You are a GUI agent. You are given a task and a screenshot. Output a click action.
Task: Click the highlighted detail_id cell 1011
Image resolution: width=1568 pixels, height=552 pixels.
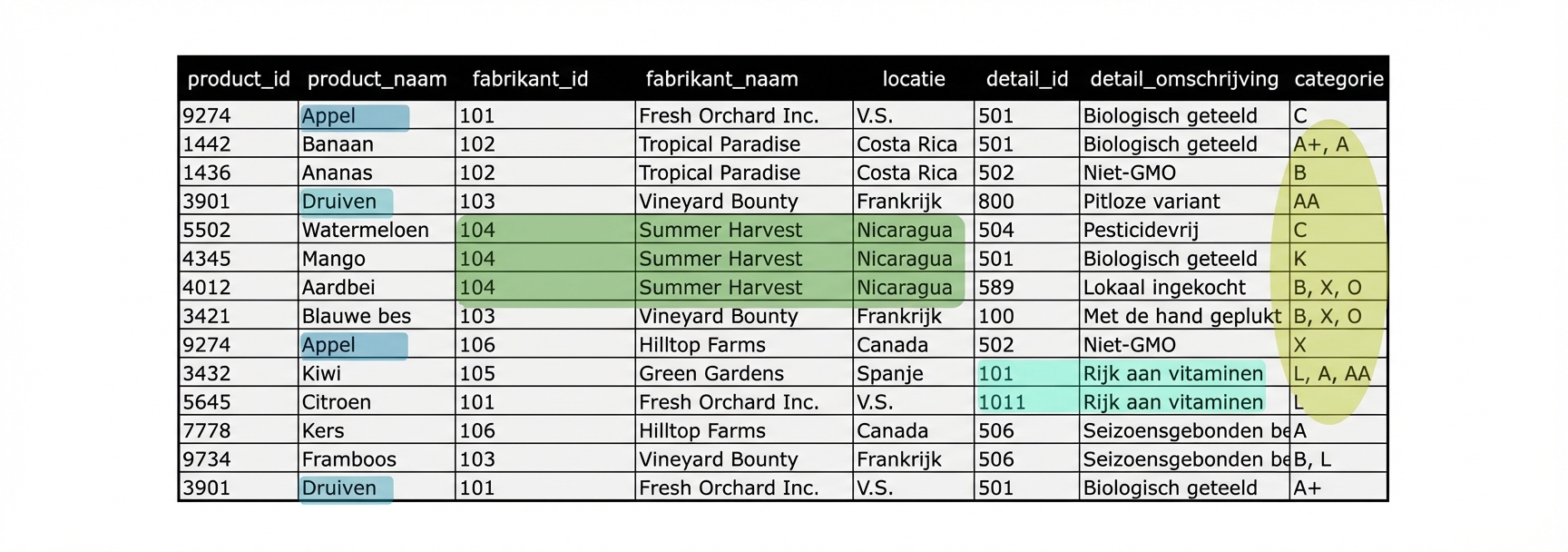(1002, 402)
